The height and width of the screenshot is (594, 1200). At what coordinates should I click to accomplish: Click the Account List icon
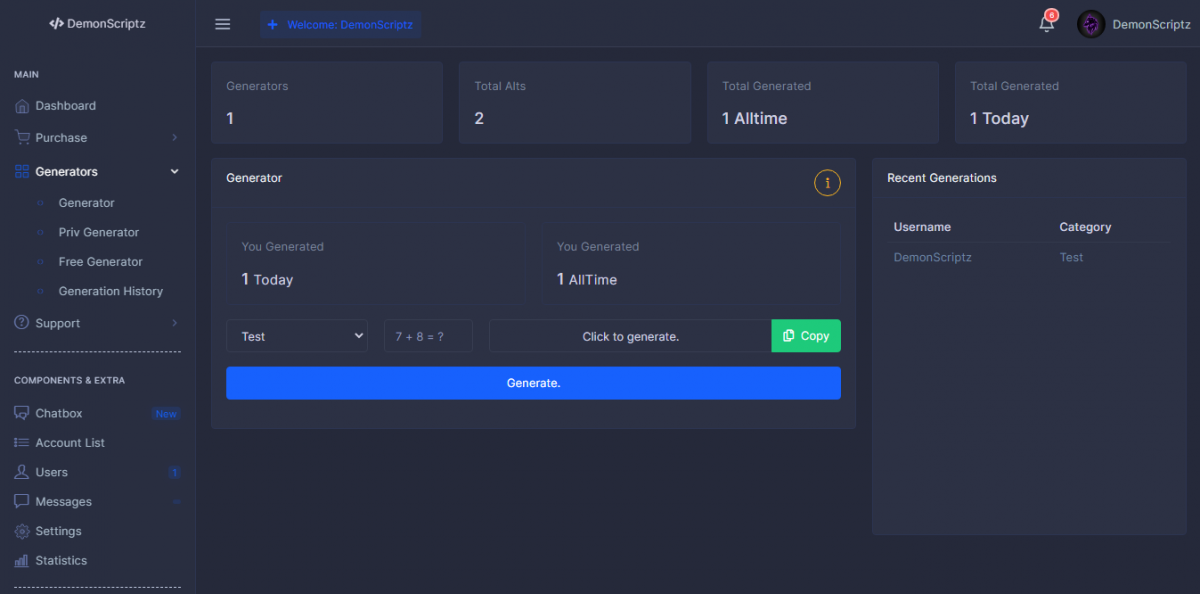click(22, 443)
